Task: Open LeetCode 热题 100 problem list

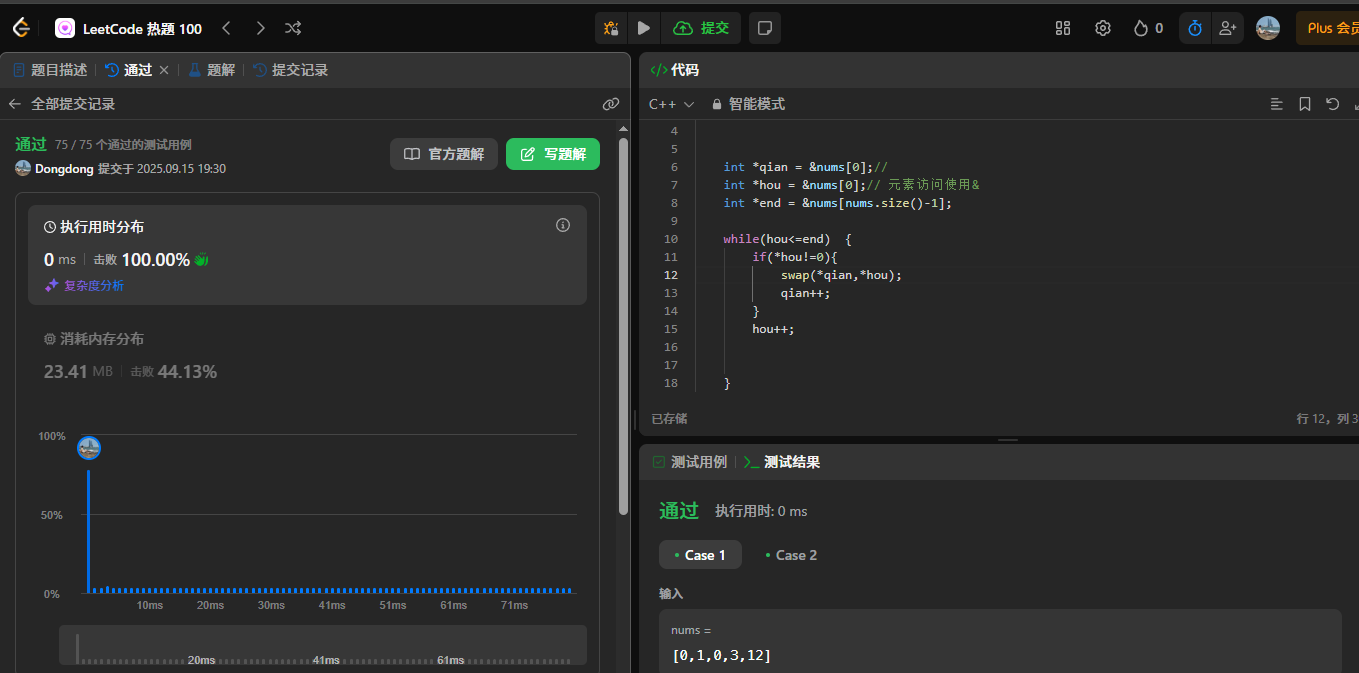Action: (x=129, y=28)
